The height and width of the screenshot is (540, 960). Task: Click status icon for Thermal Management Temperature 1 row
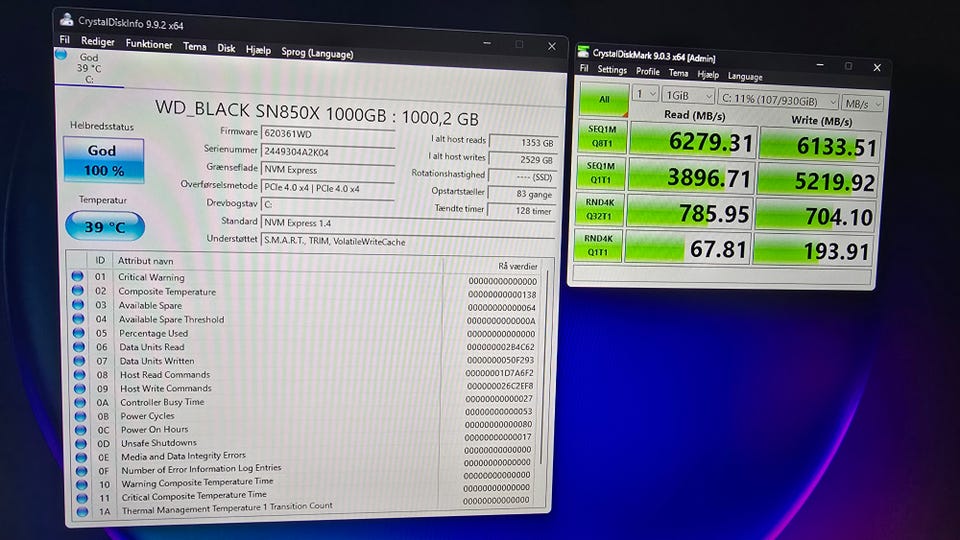point(82,511)
